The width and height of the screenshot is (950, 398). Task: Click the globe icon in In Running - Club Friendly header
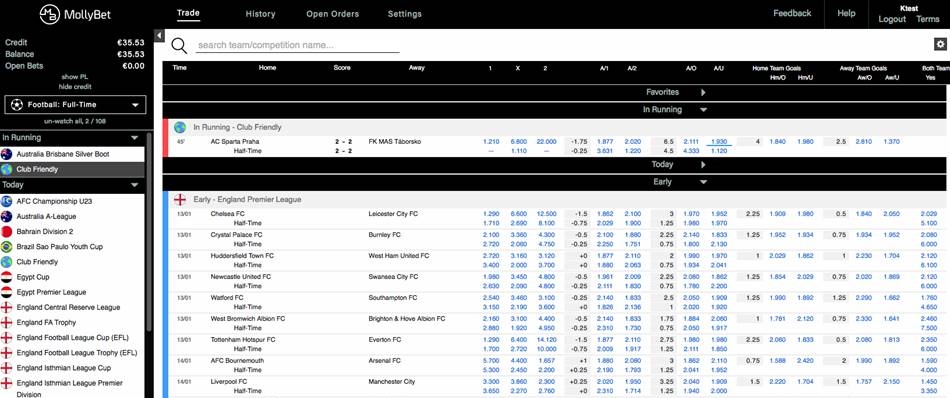180,127
